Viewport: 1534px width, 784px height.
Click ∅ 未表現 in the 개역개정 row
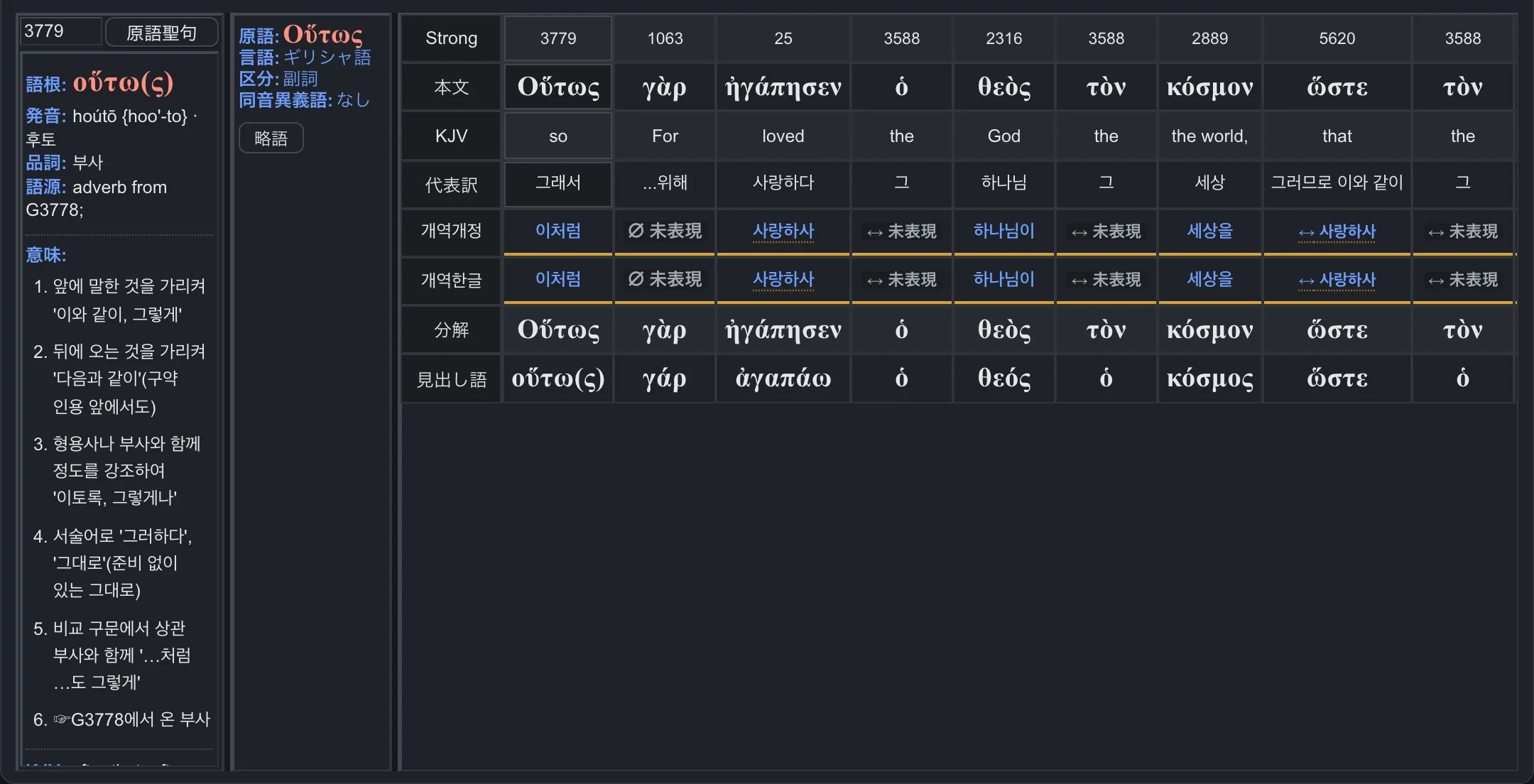click(x=665, y=231)
